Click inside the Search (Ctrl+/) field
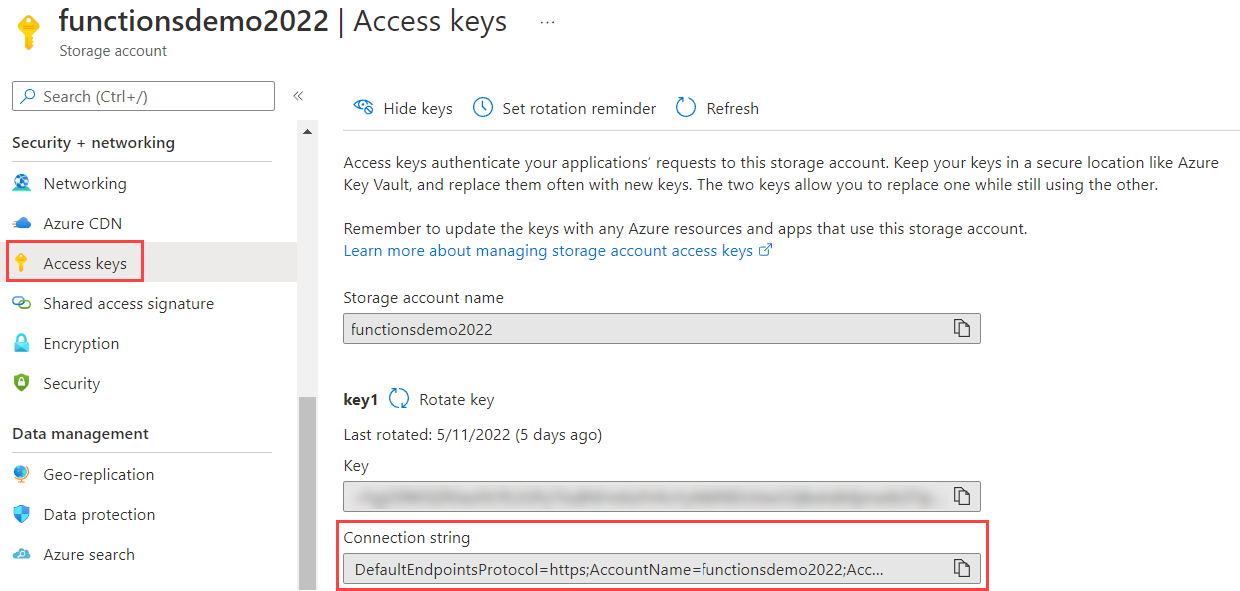This screenshot has width=1240, height=591. [x=143, y=95]
